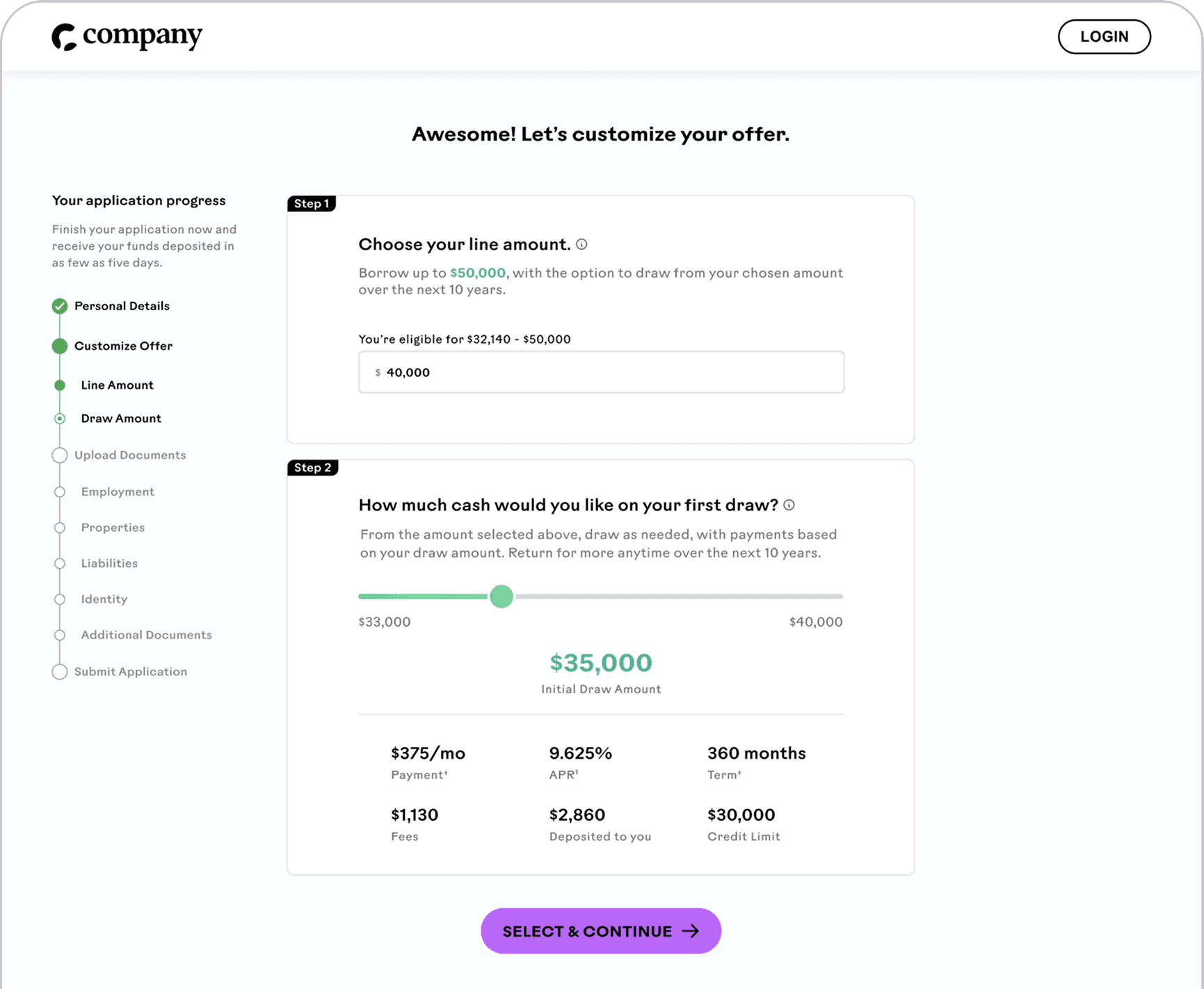Viewport: 1204px width, 989px height.
Task: Select the Employment step circle
Action: [x=60, y=492]
